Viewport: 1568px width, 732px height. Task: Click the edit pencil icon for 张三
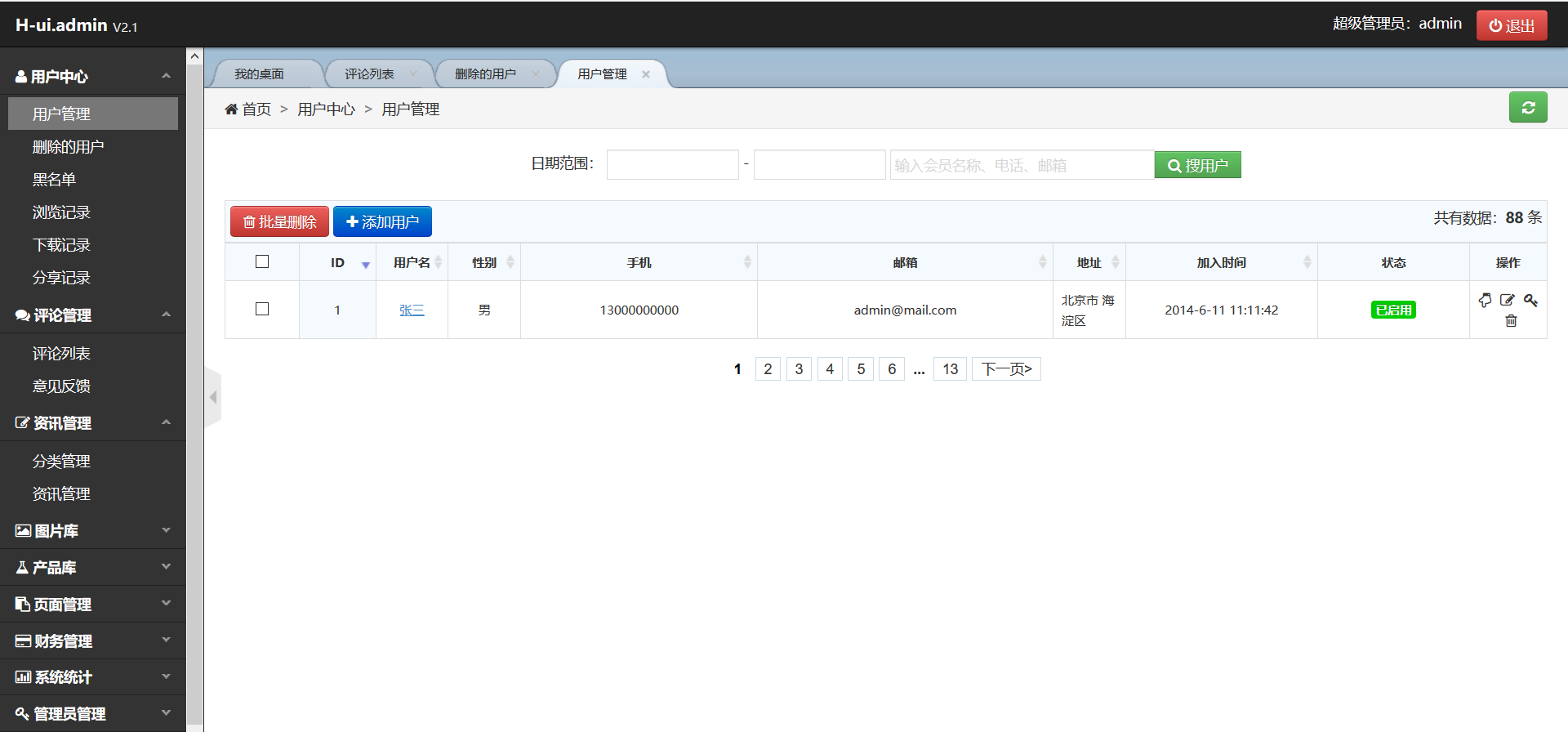1508,301
